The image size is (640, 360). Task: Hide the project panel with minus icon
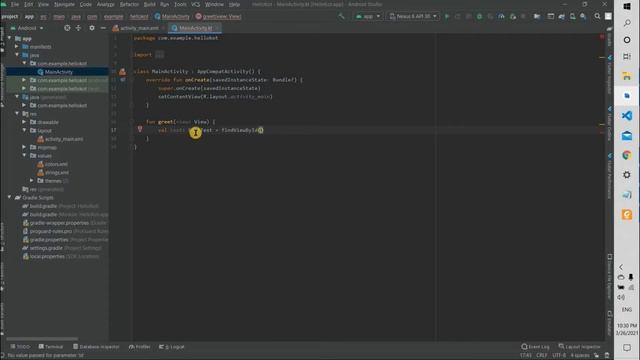103,28
